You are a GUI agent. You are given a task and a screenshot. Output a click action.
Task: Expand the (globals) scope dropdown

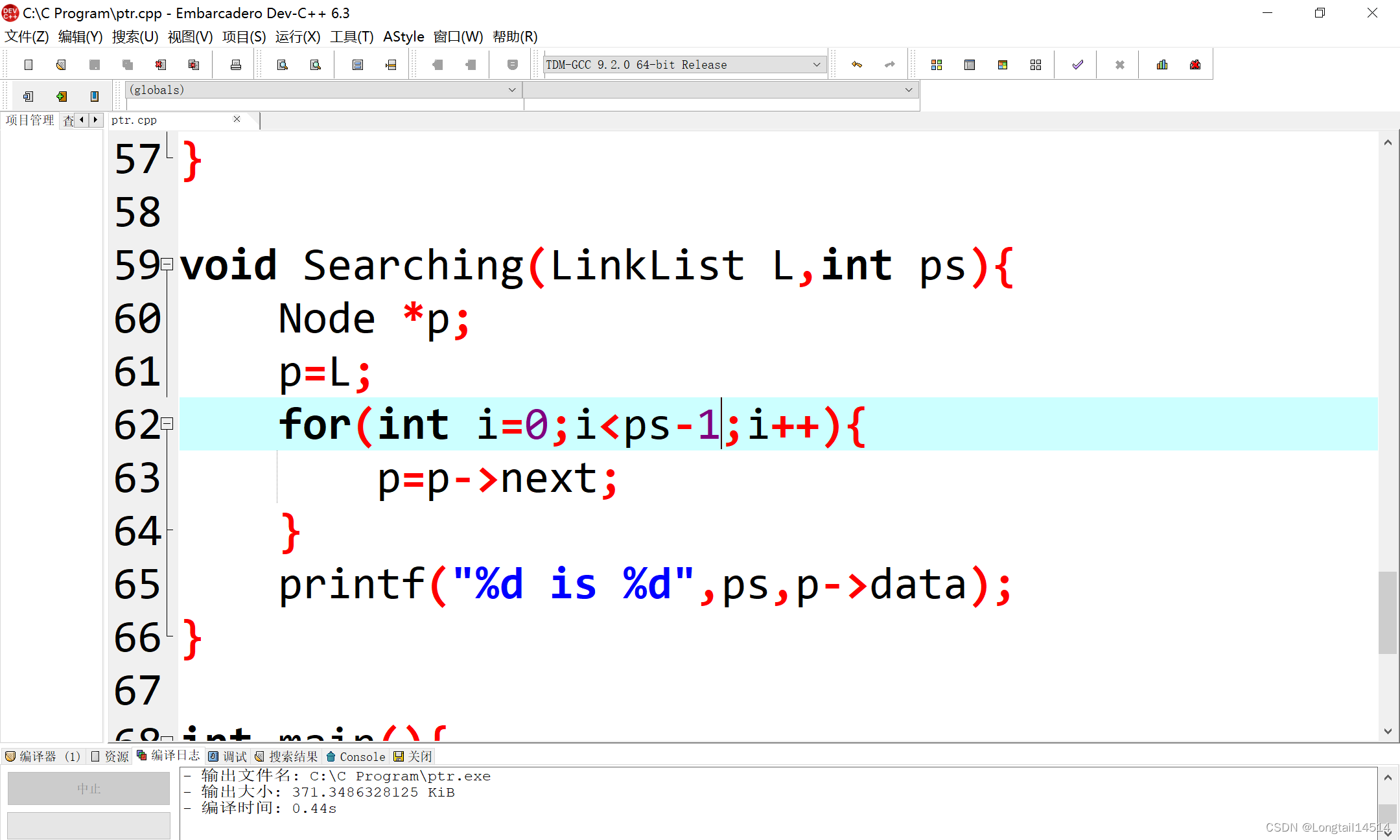pyautogui.click(x=512, y=90)
